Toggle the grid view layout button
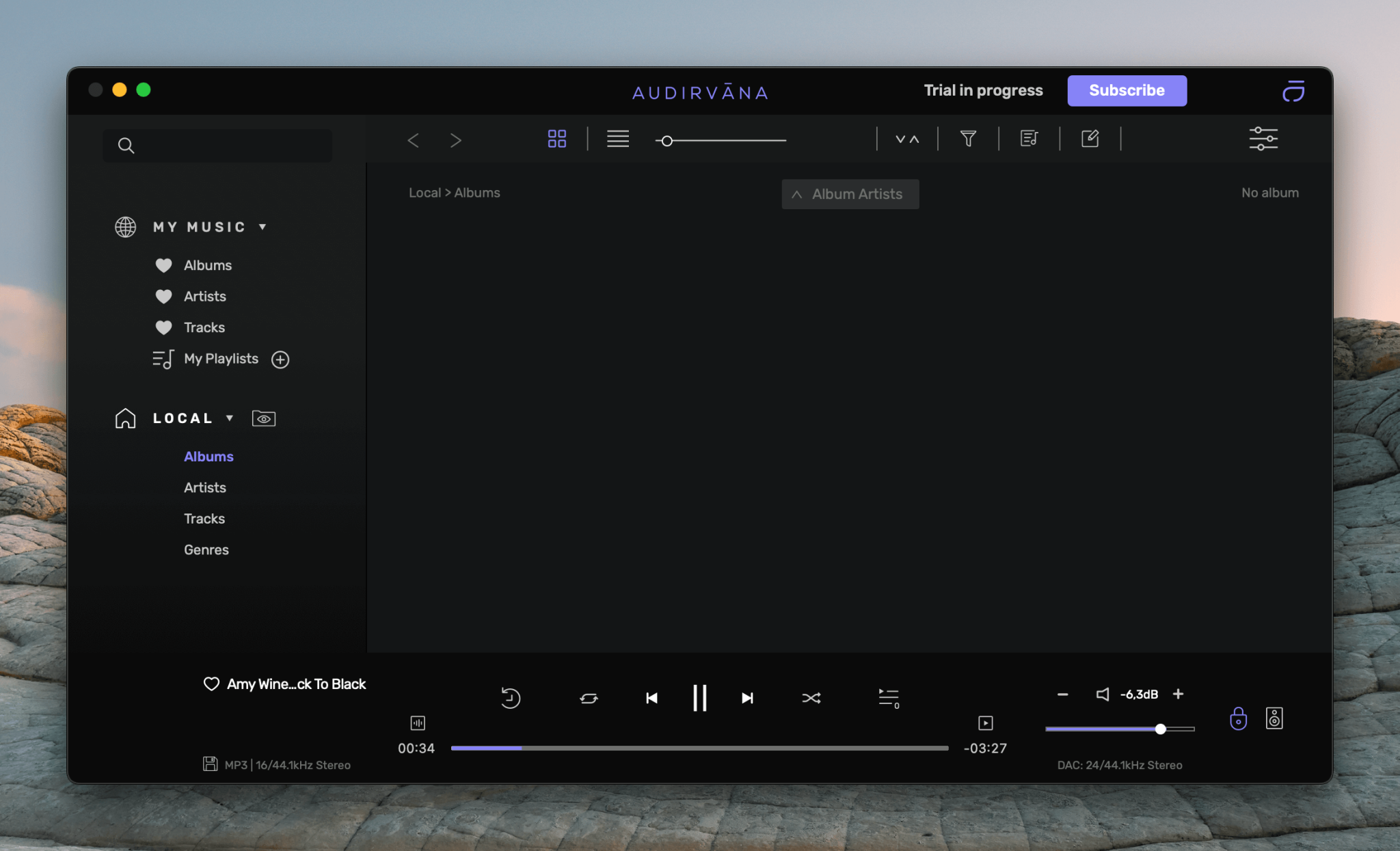Viewport: 1400px width, 851px height. pos(557,139)
